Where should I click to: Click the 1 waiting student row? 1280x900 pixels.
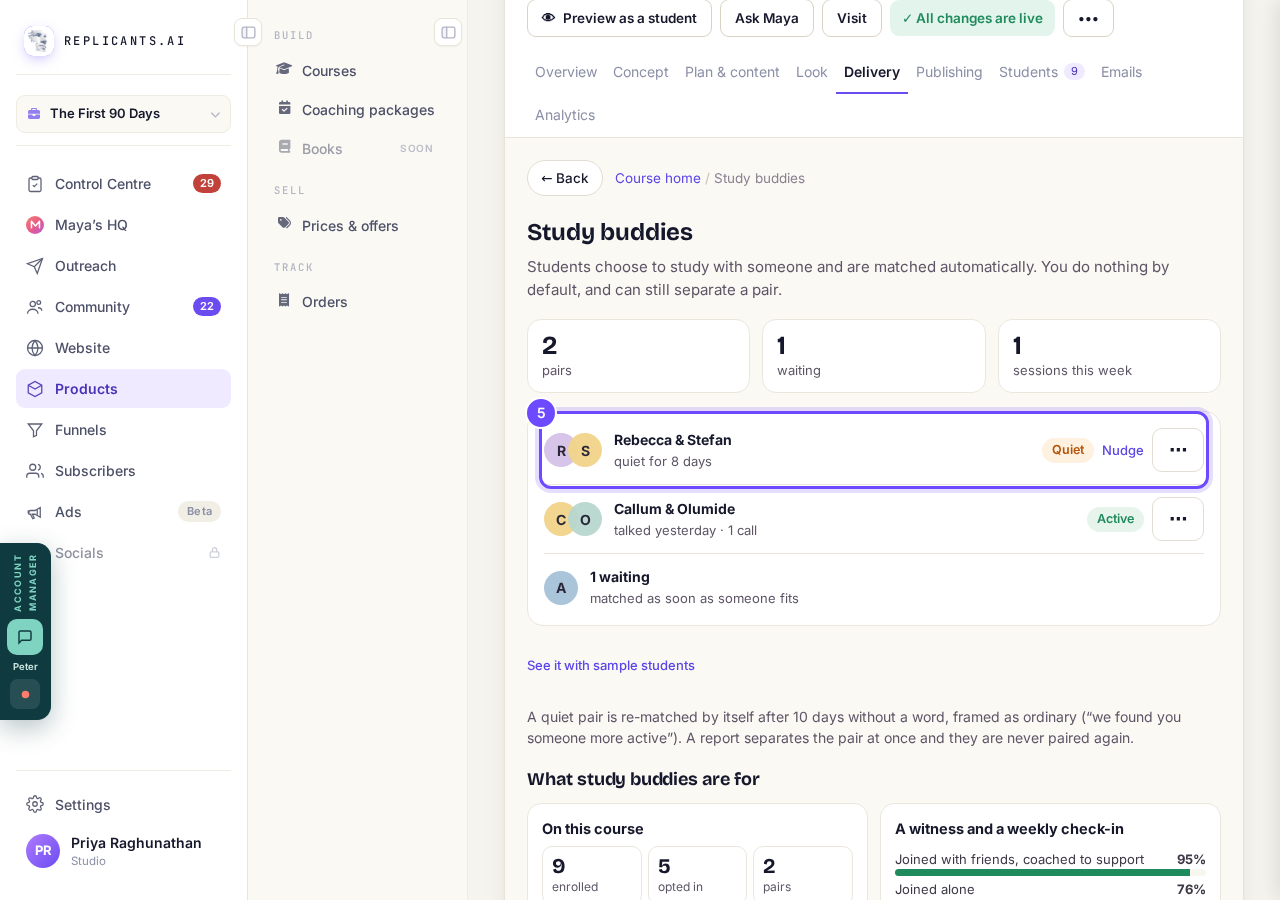pyautogui.click(x=874, y=588)
